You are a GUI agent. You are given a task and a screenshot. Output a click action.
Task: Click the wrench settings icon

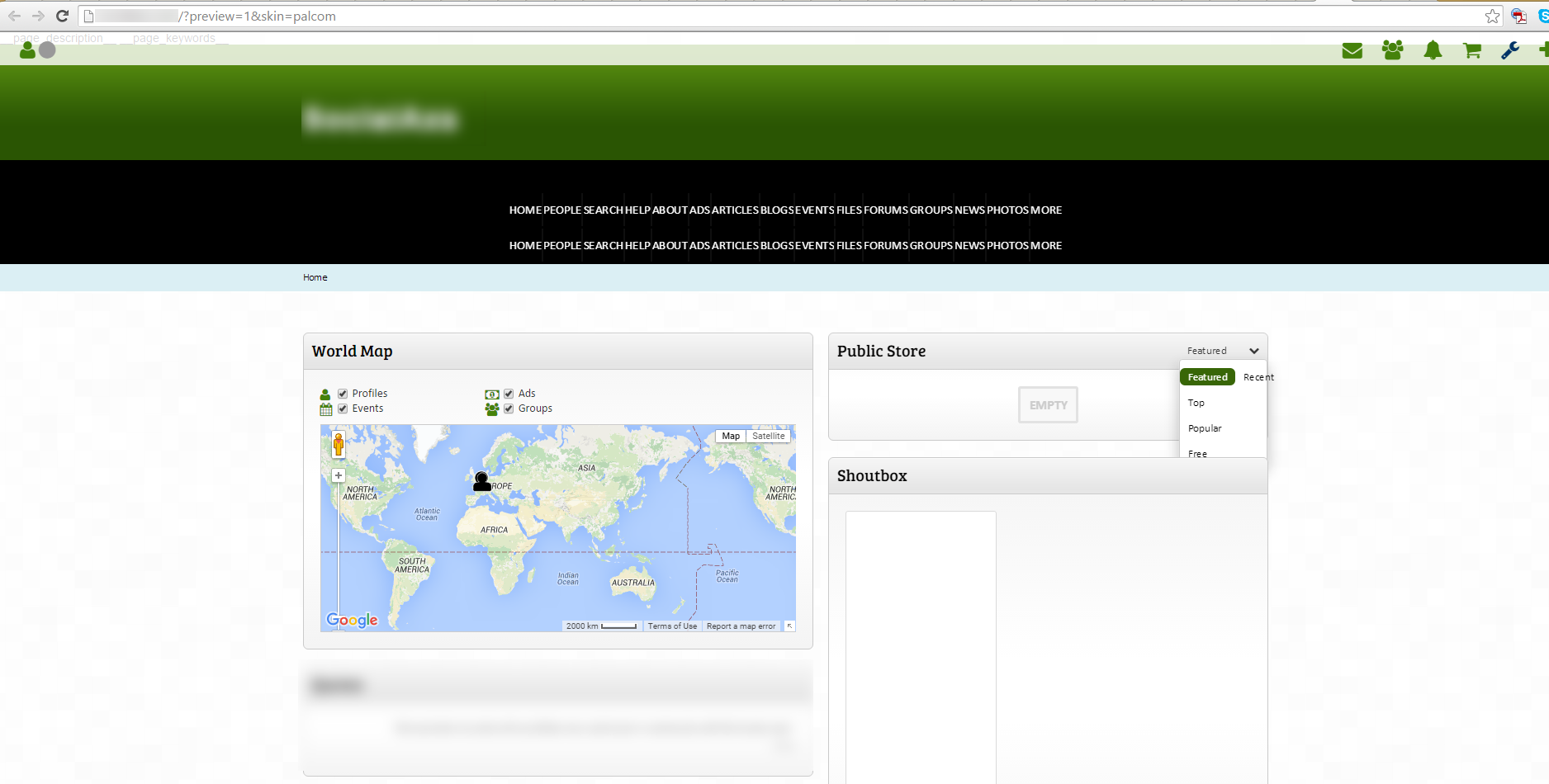click(1510, 51)
